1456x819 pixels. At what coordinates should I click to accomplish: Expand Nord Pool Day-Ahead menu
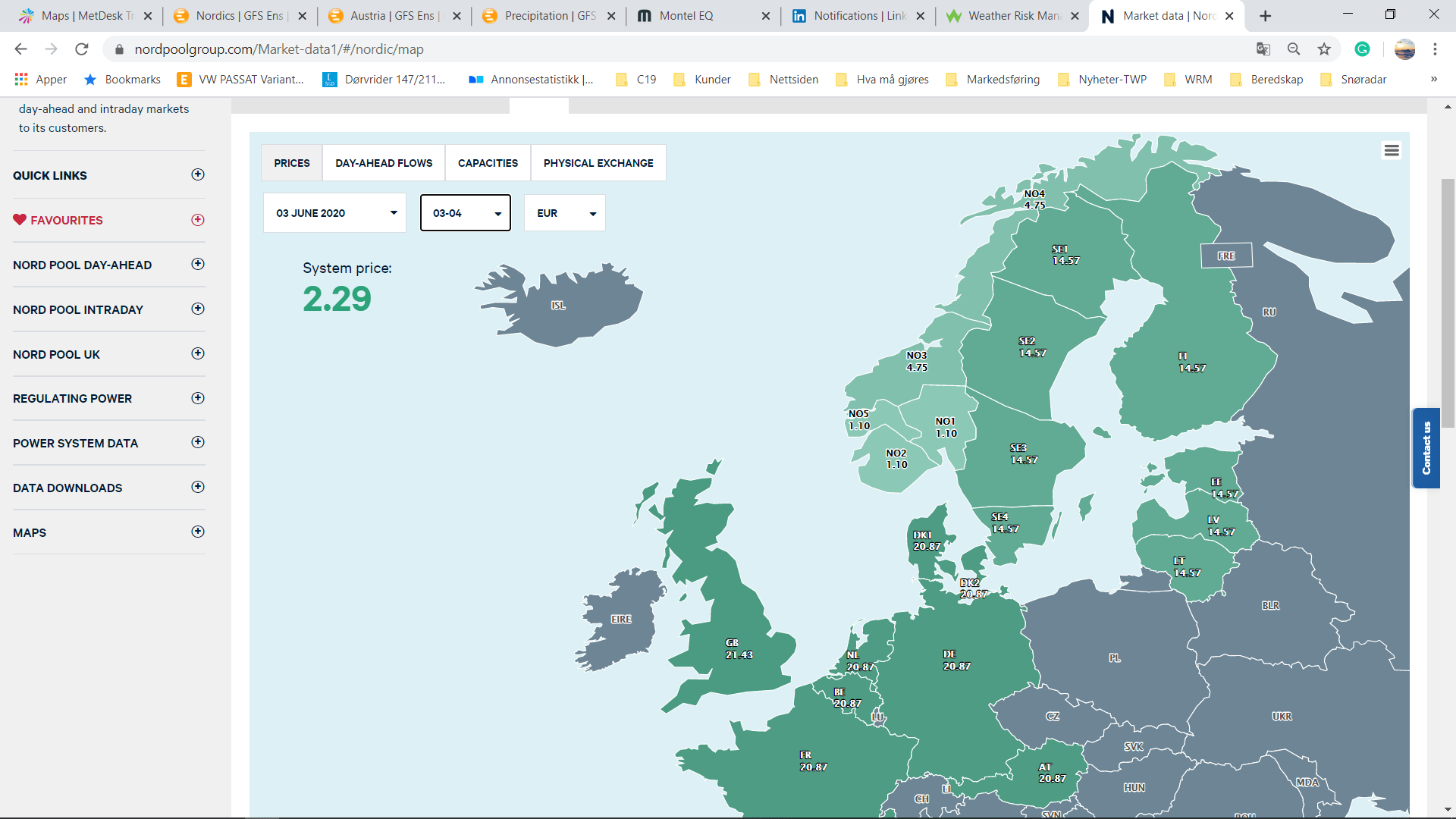(x=198, y=264)
